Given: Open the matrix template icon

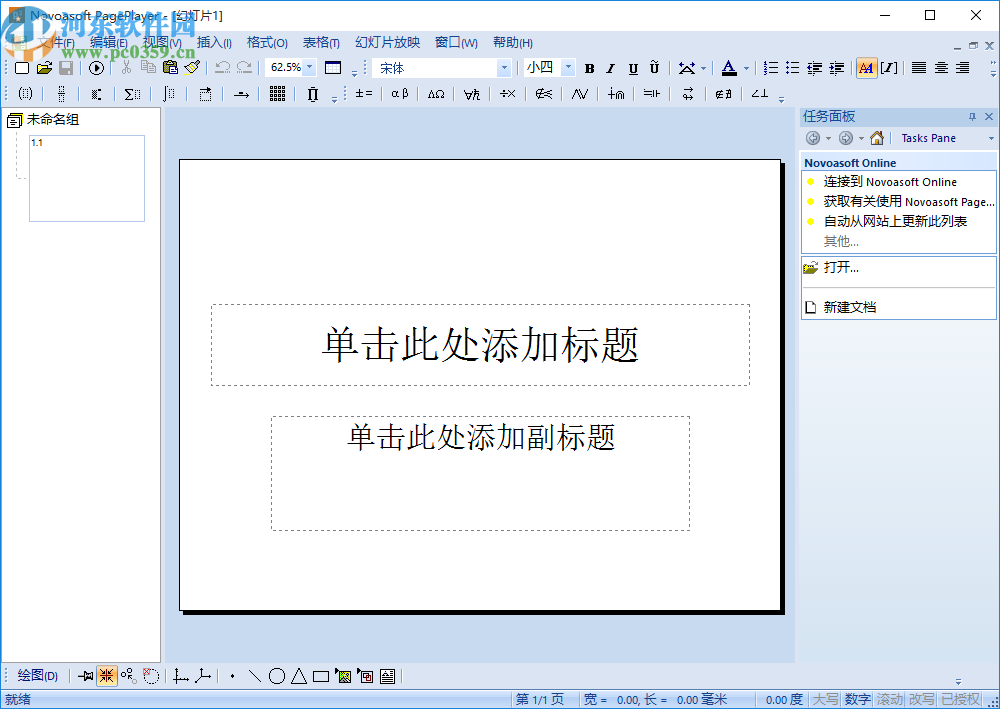Looking at the screenshot, I should [x=277, y=93].
